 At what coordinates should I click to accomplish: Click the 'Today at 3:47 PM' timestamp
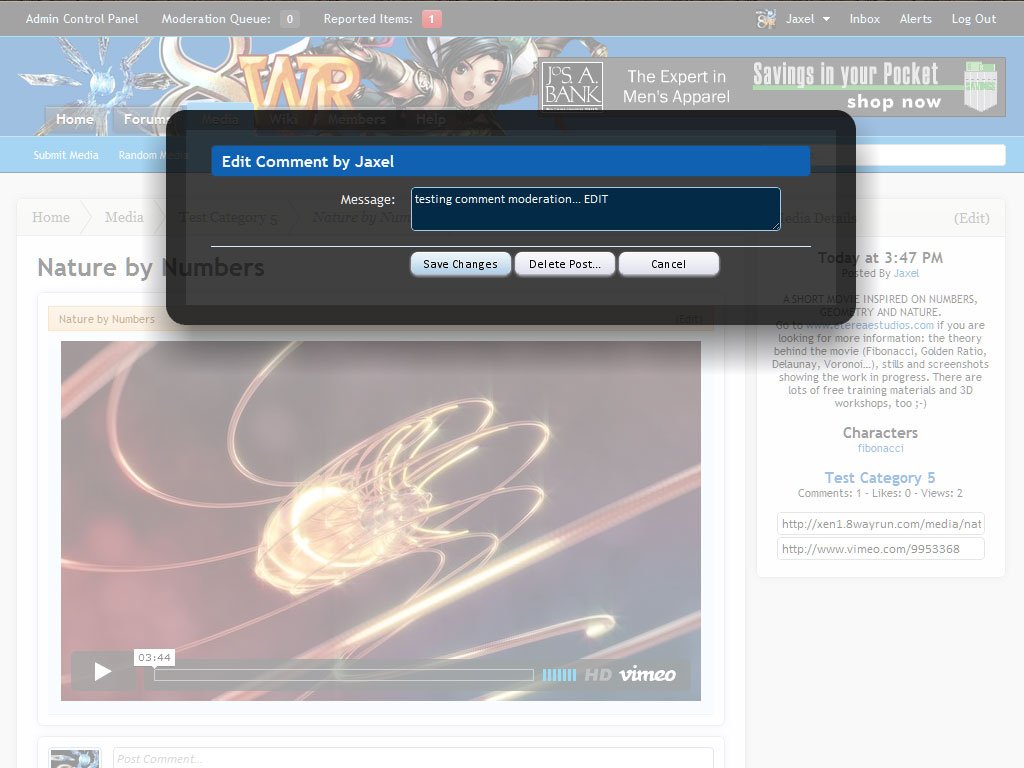click(880, 258)
